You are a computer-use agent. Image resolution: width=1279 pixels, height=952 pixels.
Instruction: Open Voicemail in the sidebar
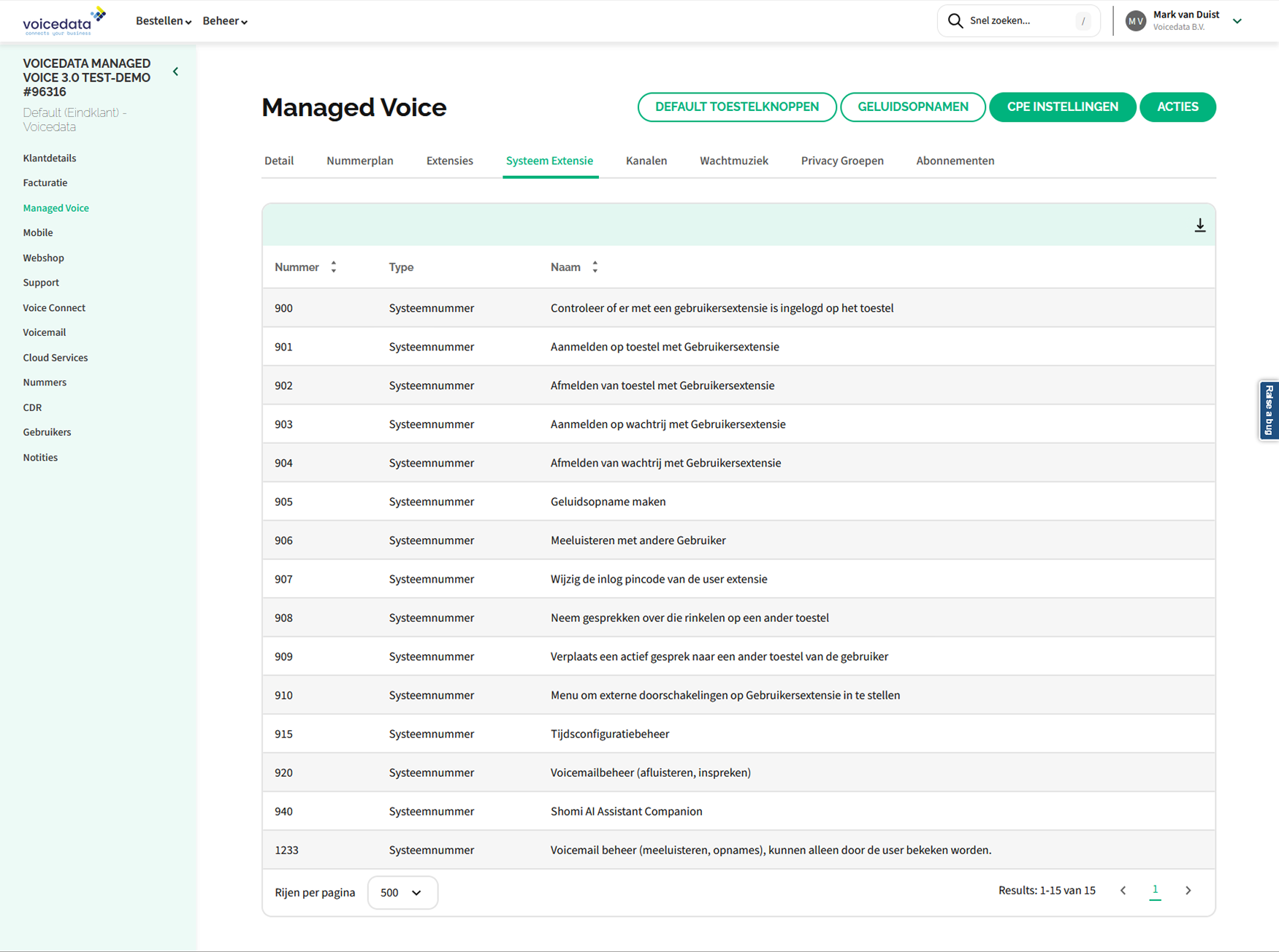pyautogui.click(x=45, y=332)
